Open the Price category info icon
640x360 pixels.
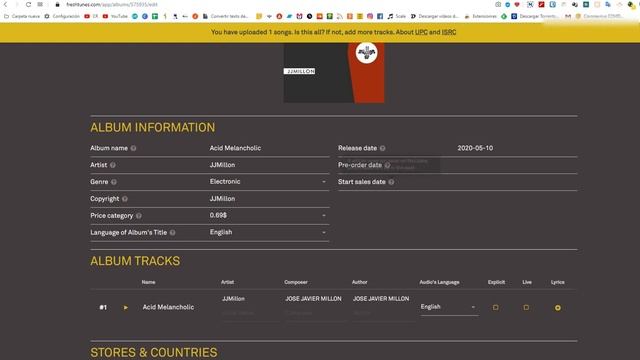pos(139,216)
